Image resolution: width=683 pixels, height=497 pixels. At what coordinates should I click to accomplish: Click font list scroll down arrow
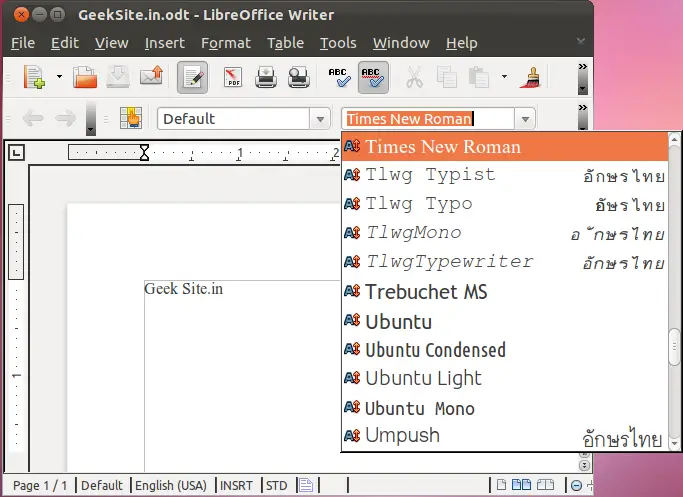[x=674, y=444]
